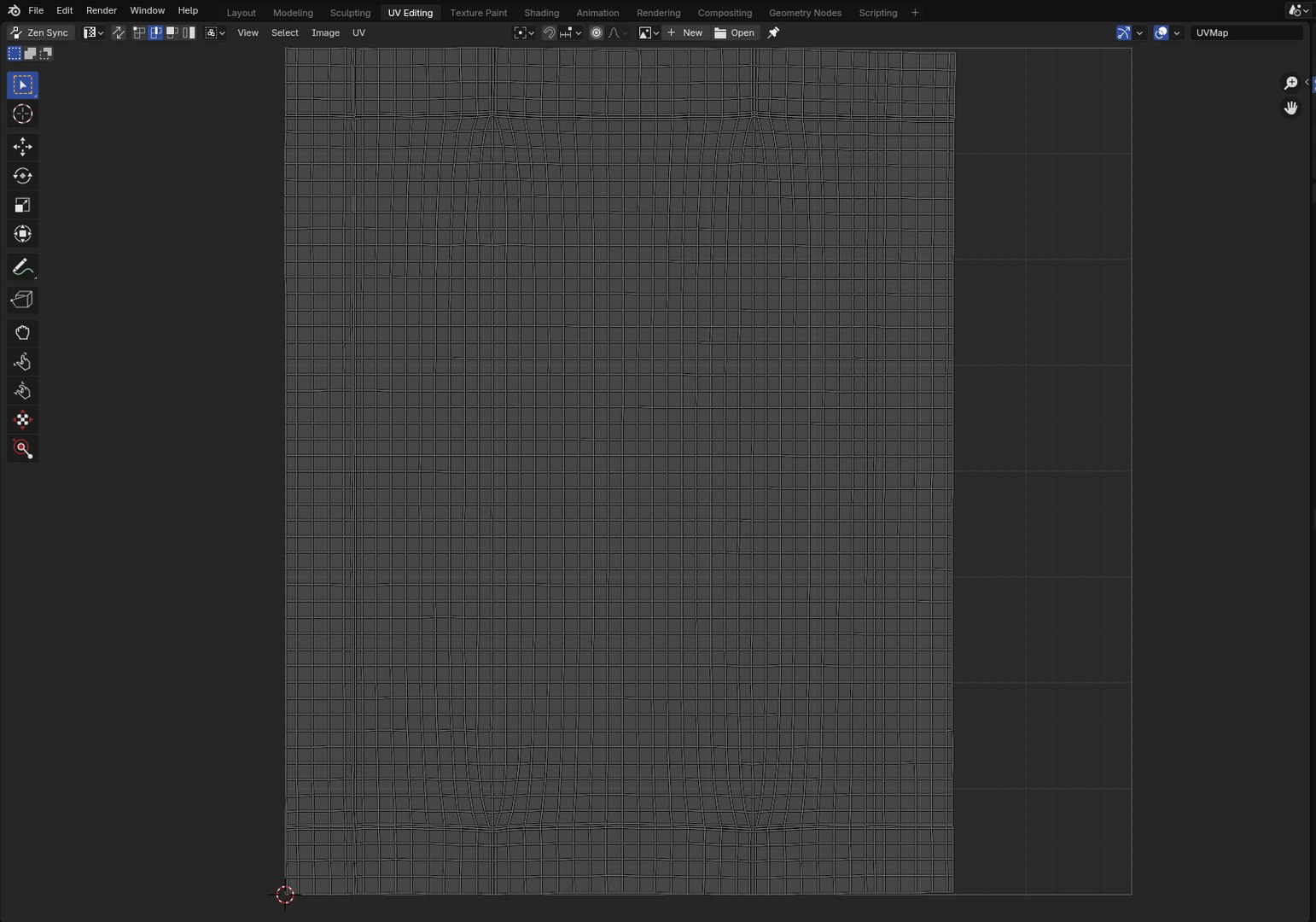Activate the 2D Cursor tool
1316x922 pixels.
22,114
